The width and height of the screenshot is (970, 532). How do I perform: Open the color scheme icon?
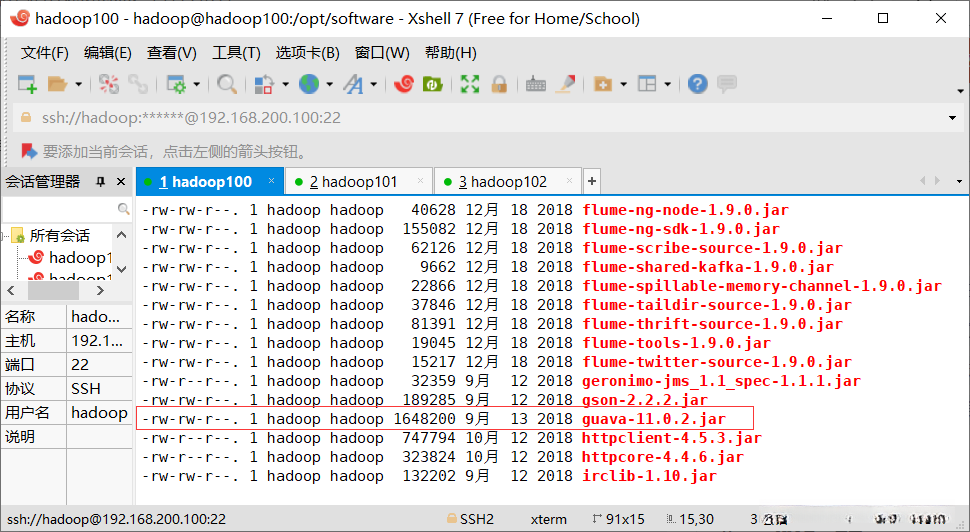point(265,84)
